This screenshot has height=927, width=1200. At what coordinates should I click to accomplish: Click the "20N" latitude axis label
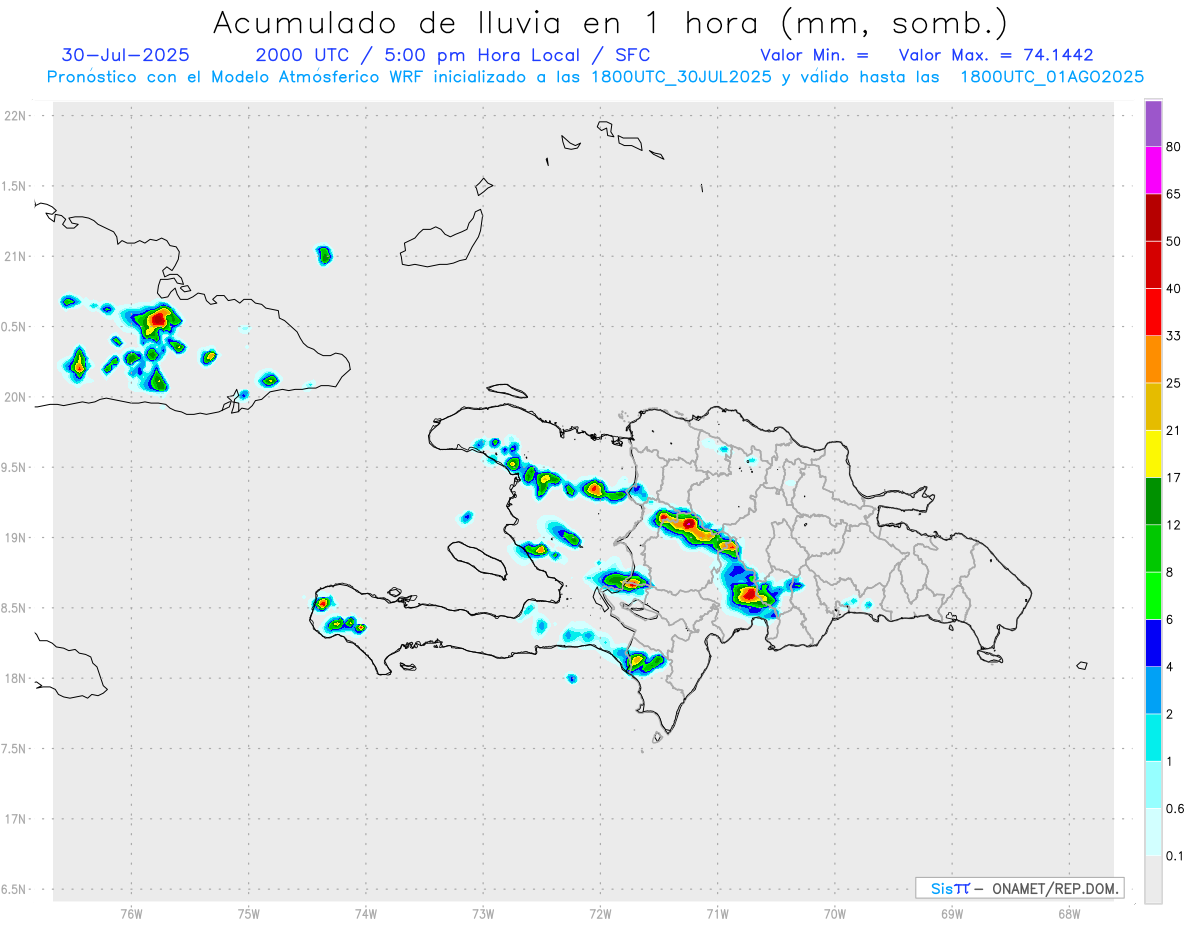pos(16,397)
